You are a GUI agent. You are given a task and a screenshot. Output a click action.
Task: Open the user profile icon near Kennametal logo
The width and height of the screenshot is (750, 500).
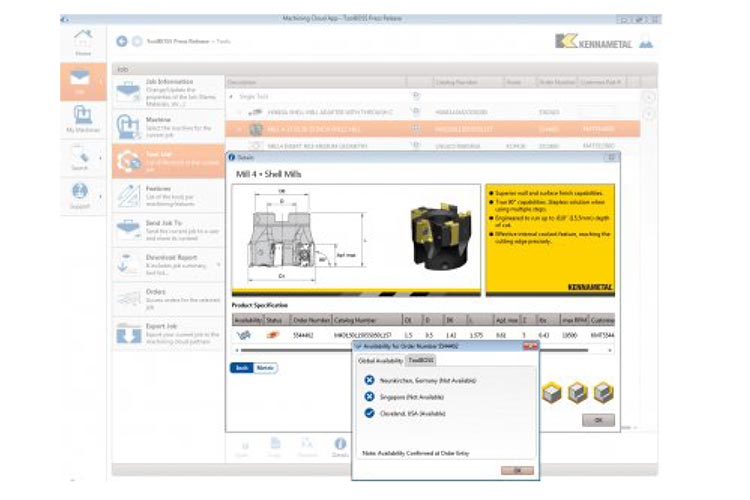(x=646, y=42)
